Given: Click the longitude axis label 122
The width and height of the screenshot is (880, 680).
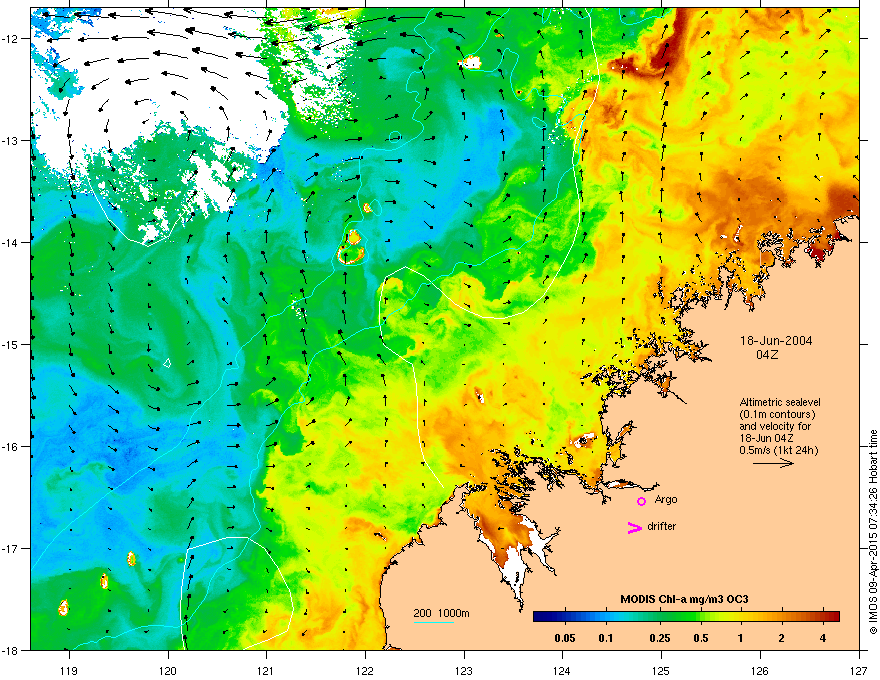Looking at the screenshot, I should tap(365, 670).
